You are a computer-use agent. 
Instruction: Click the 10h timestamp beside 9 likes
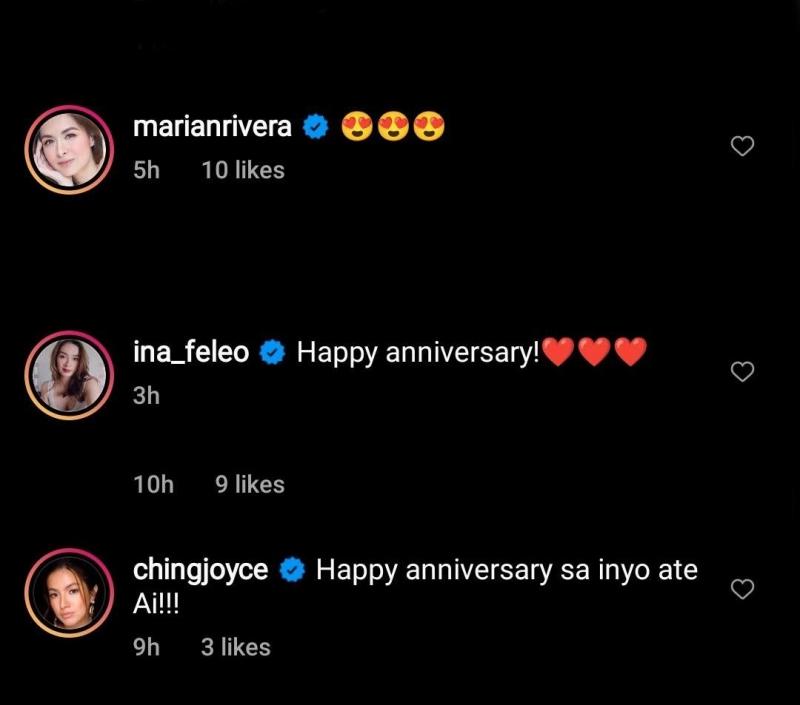click(153, 484)
